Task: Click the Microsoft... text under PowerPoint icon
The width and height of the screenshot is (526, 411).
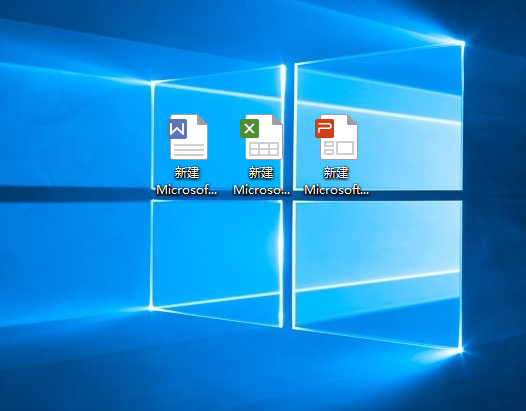Action: (x=336, y=190)
